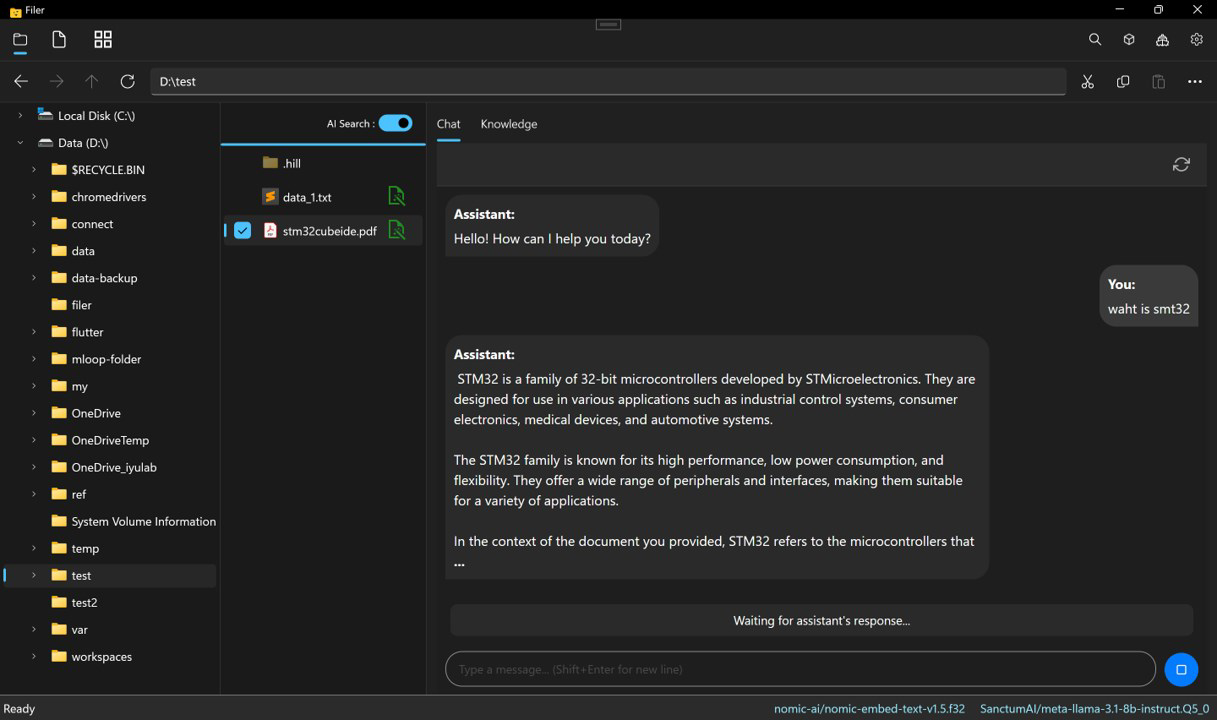Click the new file icon in the toolbar

58,39
